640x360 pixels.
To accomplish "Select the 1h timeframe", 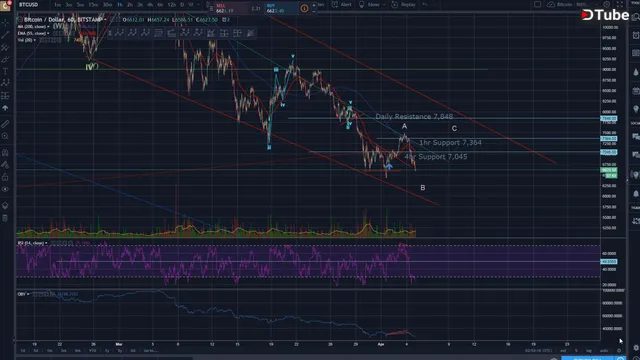I will click(120, 4).
